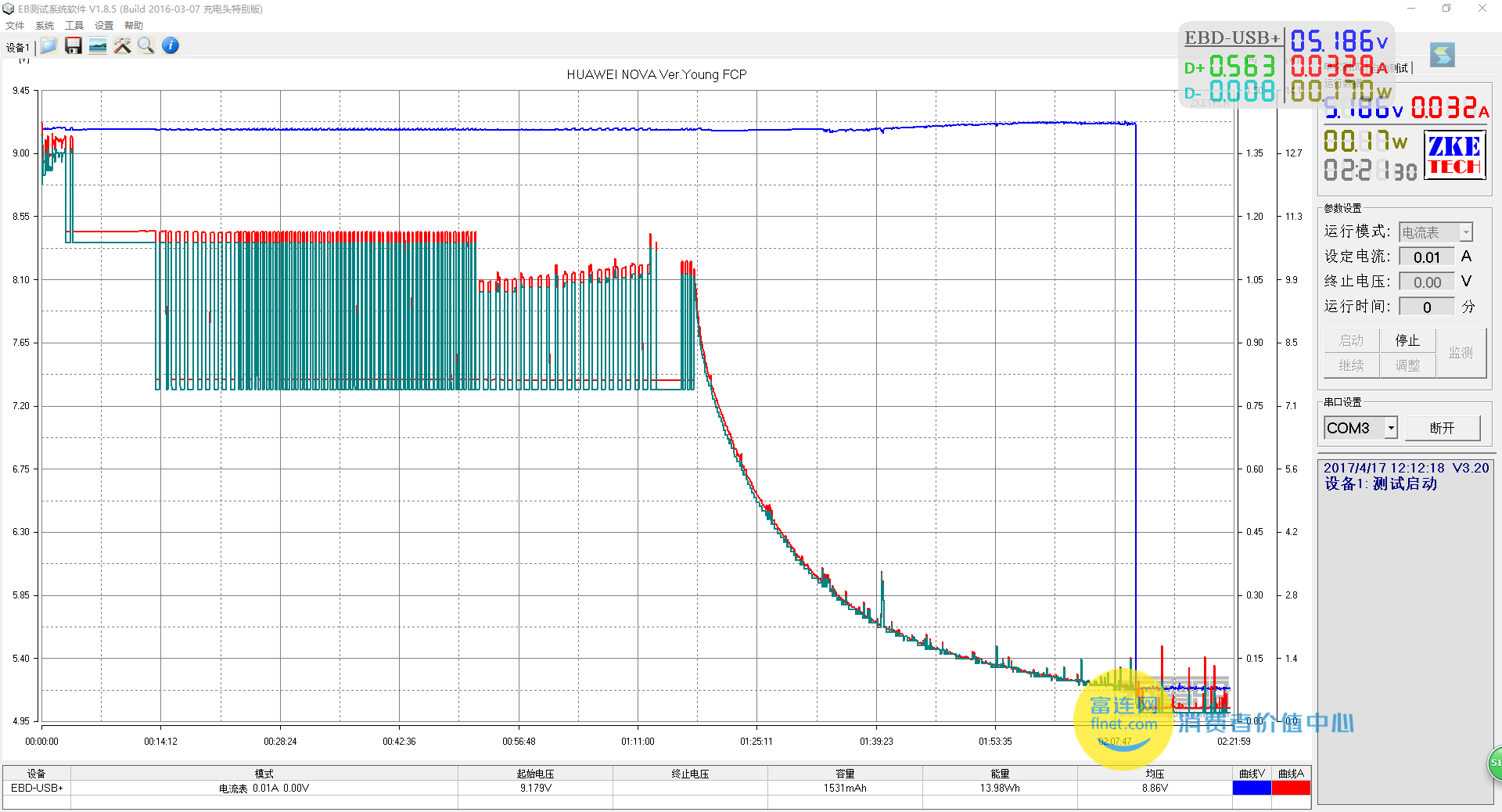Click the D+ 0.563 reading
This screenshot has height=812, width=1502.
pyautogui.click(x=1230, y=66)
